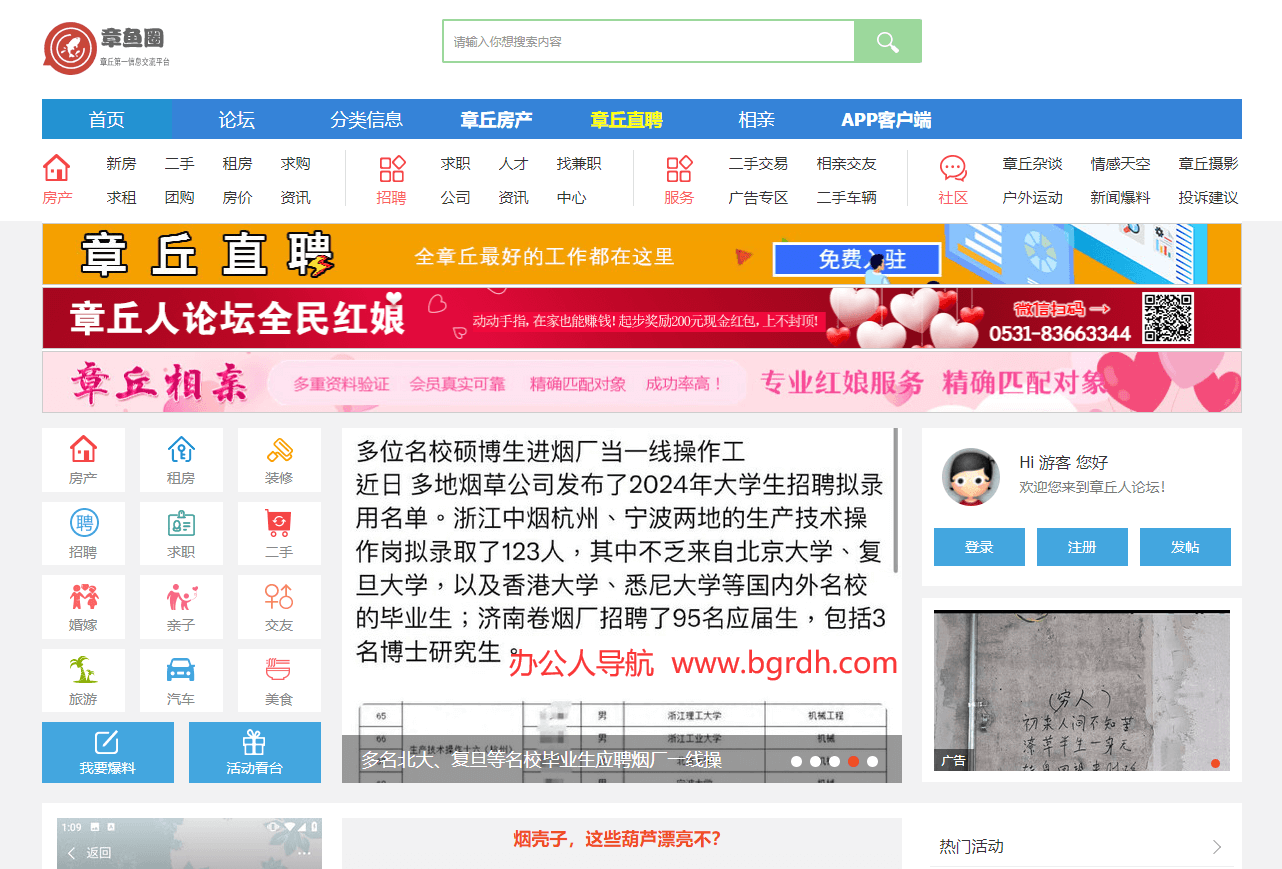Click the 活动看台 gift button
This screenshot has width=1282, height=869.
click(255, 752)
